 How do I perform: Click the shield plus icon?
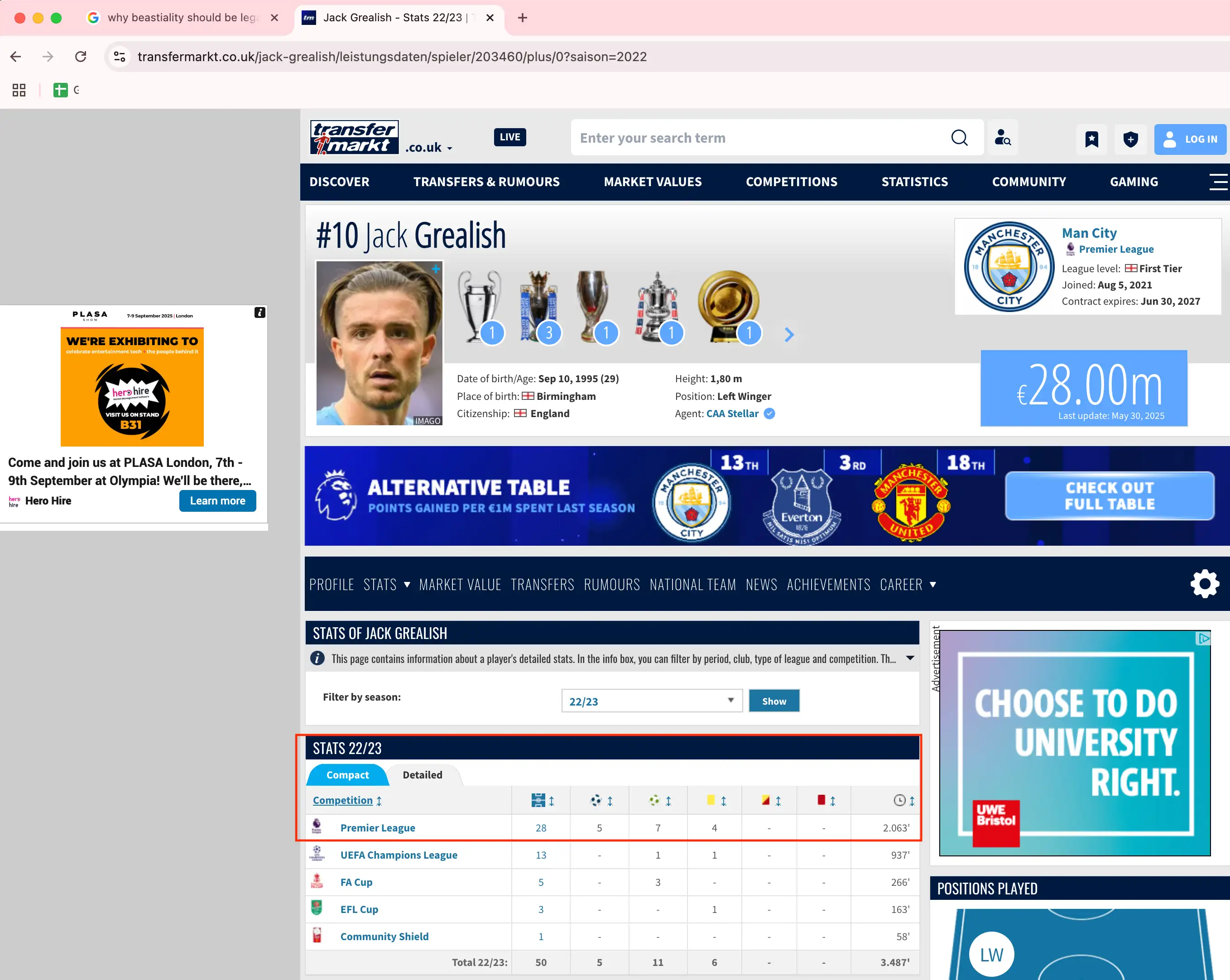point(1130,139)
